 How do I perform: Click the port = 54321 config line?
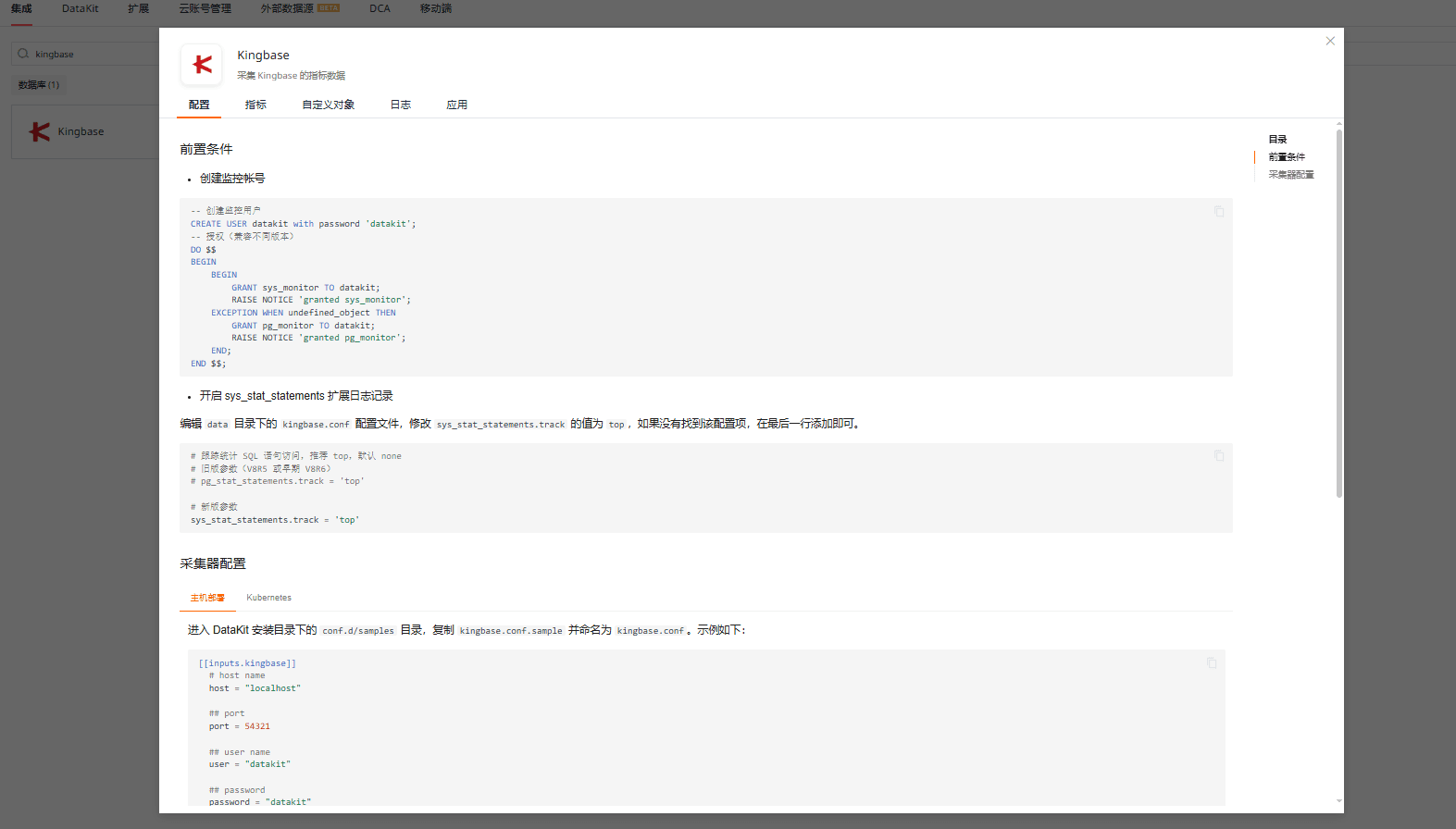click(240, 726)
